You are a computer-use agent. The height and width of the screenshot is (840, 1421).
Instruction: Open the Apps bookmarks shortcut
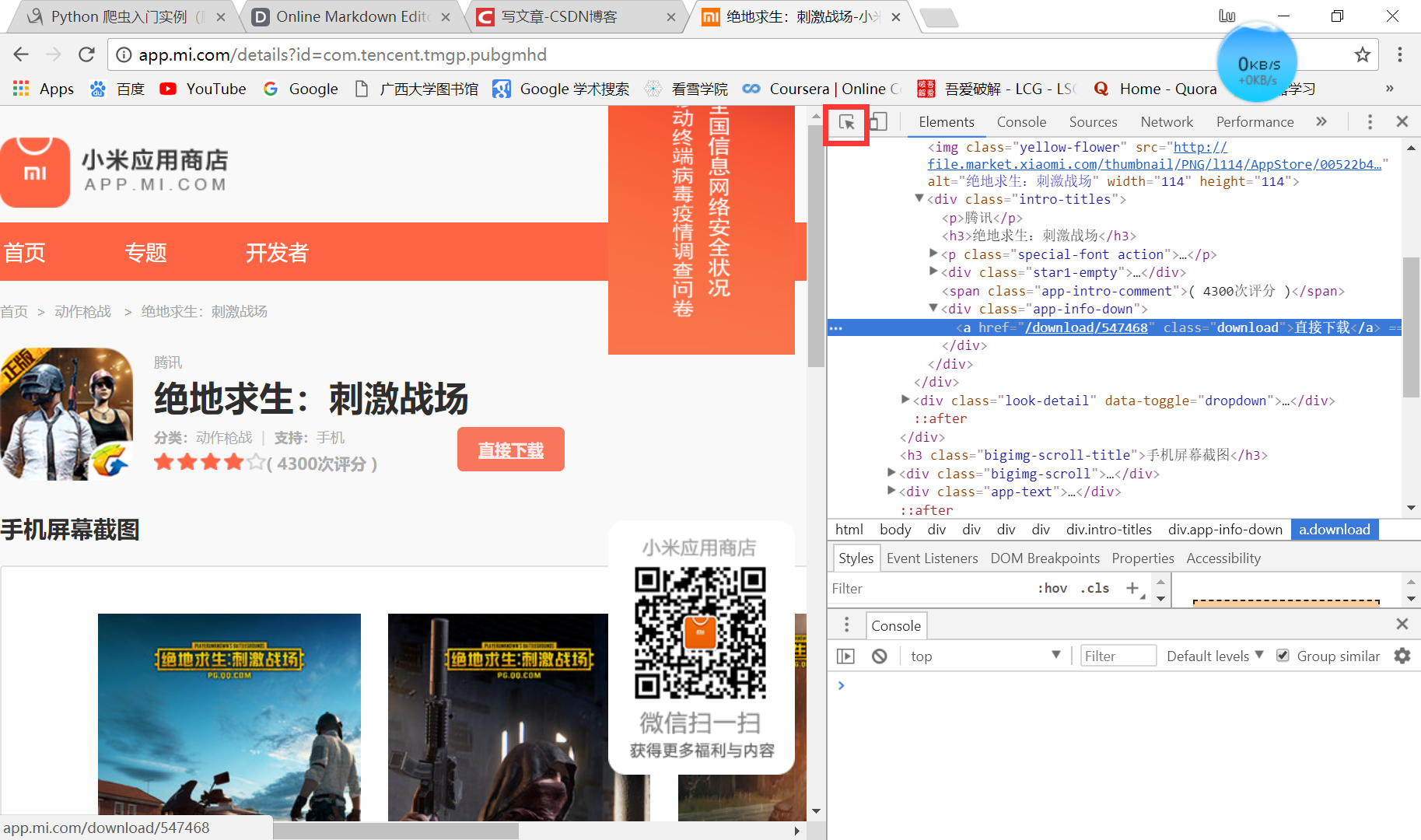point(44,89)
